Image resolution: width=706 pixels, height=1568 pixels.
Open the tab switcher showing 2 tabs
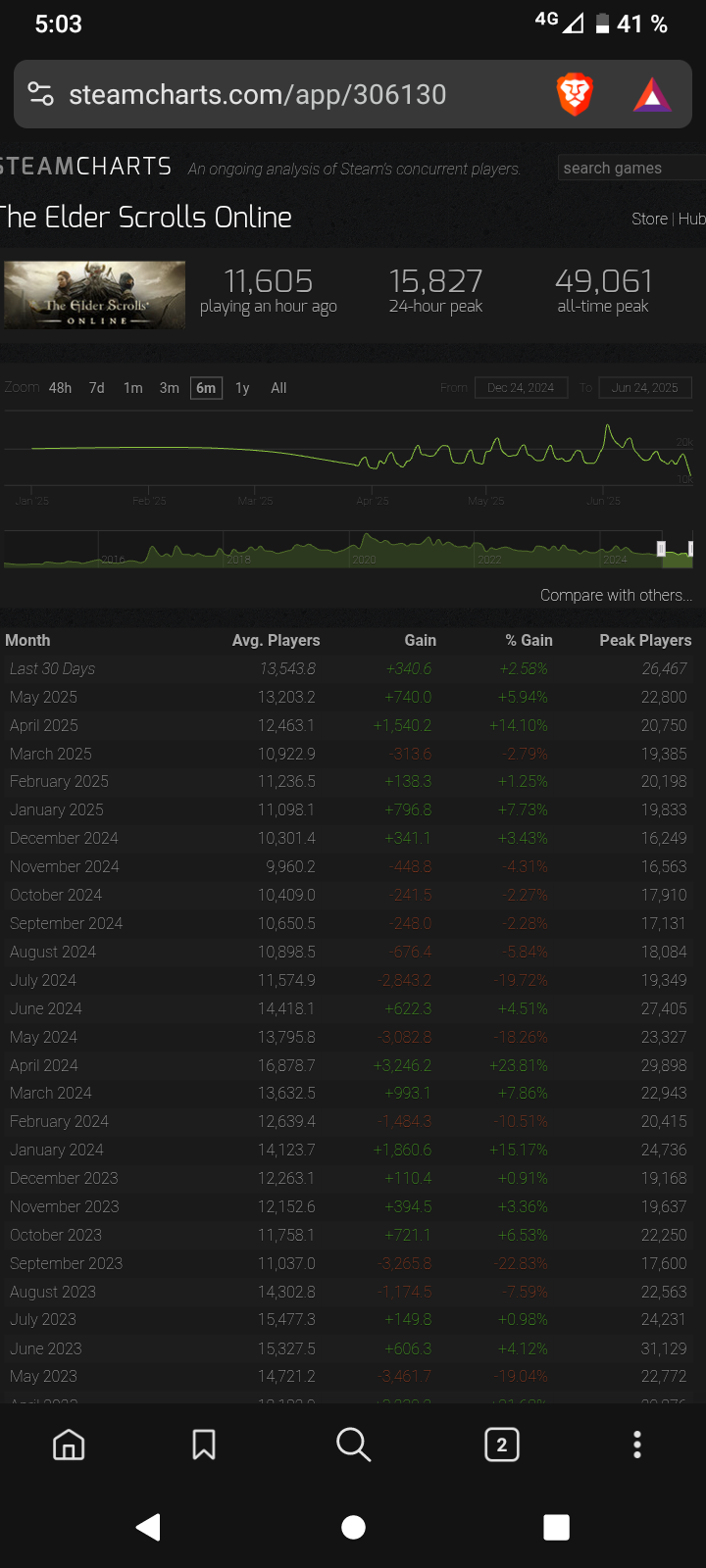(x=502, y=1445)
